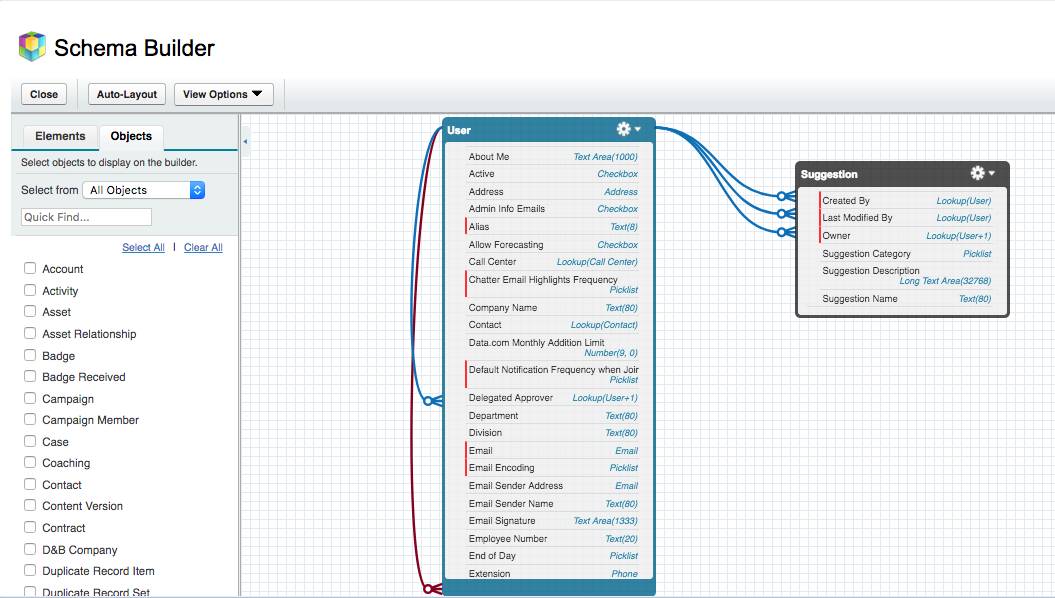1055x598 pixels.
Task: Tick the Campaign checkbox
Action: pyautogui.click(x=30, y=398)
